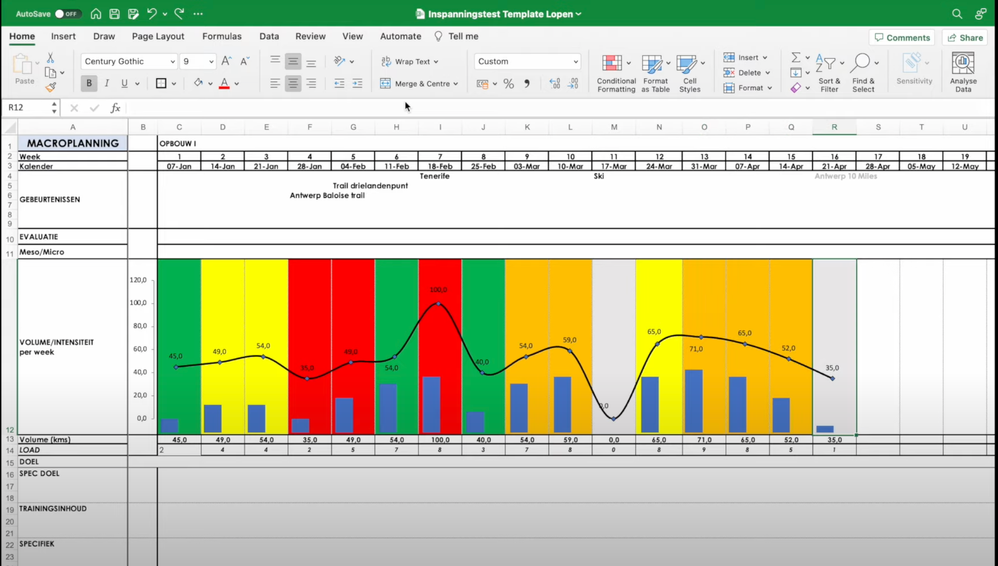
Task: Open the Page Layout tab
Action: point(158,36)
